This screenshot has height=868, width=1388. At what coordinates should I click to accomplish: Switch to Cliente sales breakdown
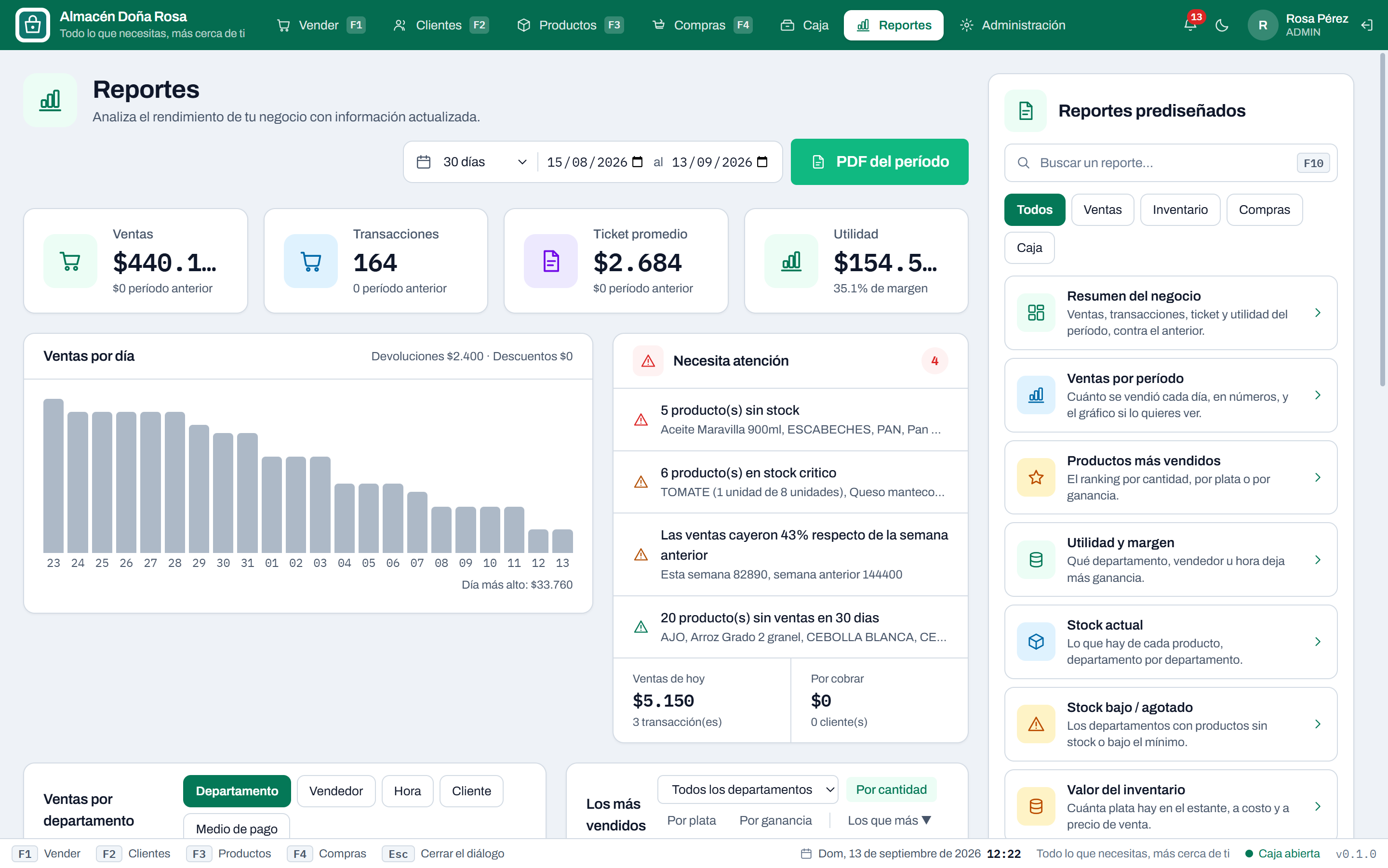[471, 791]
